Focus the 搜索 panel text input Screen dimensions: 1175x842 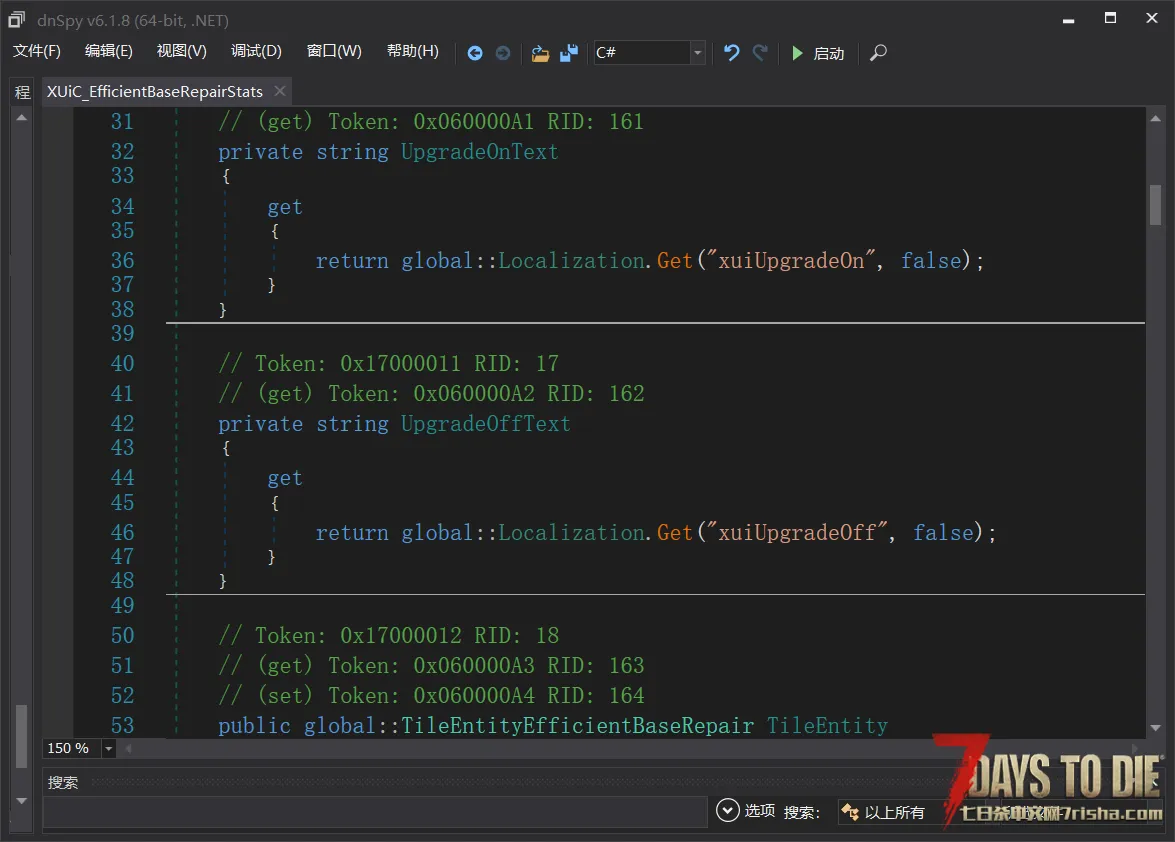pyautogui.click(x=375, y=811)
